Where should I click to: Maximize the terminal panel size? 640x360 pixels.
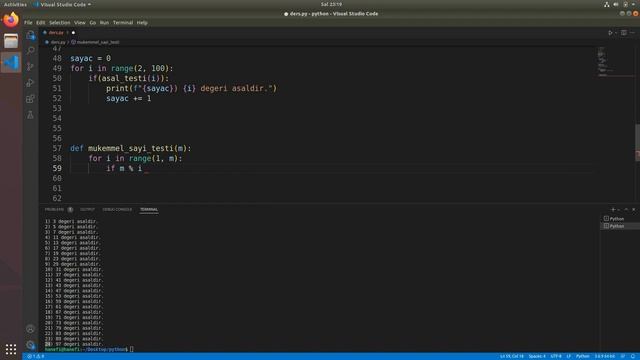(626, 209)
